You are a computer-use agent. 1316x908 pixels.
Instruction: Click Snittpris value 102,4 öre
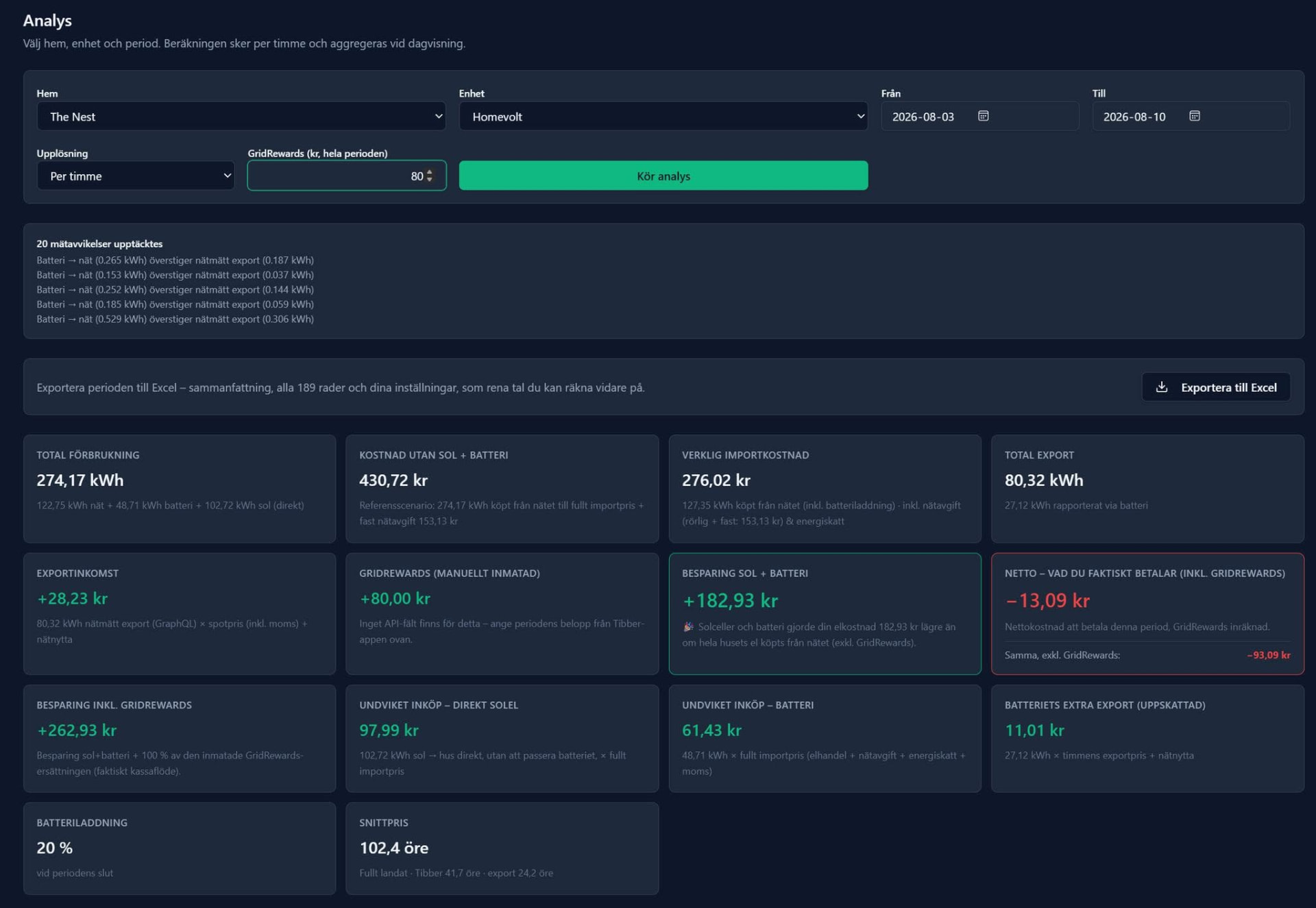(394, 848)
